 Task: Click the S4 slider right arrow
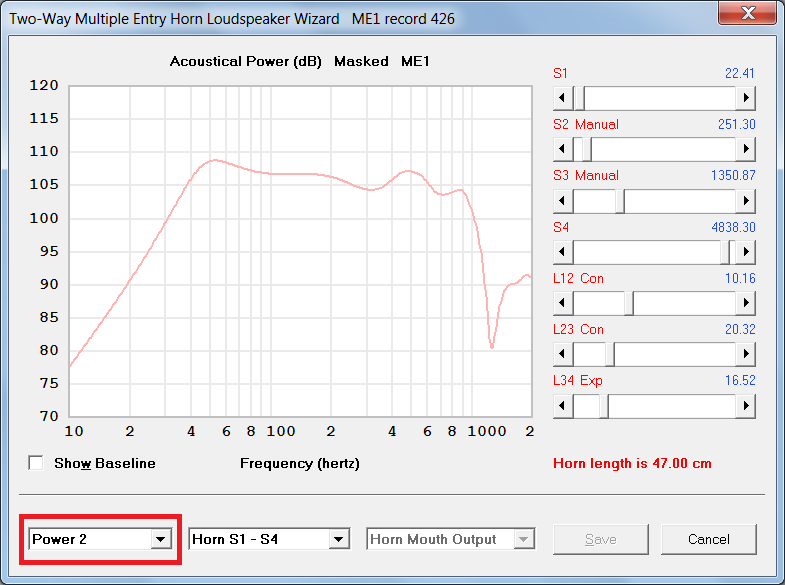(745, 252)
